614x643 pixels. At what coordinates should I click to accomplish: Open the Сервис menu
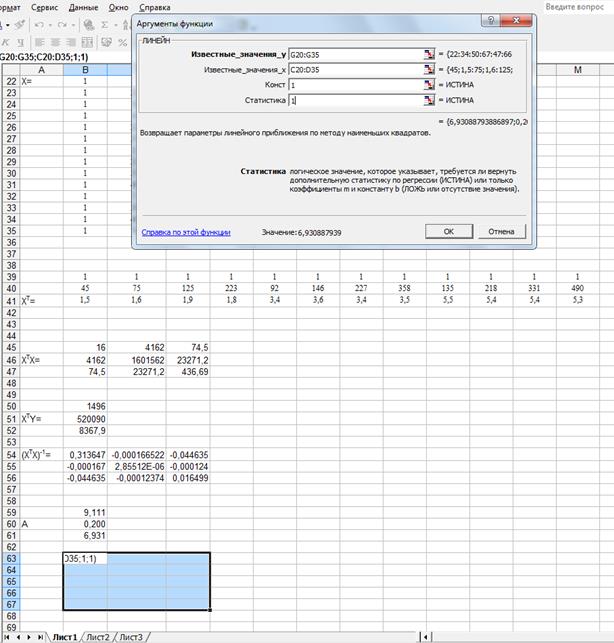[45, 7]
